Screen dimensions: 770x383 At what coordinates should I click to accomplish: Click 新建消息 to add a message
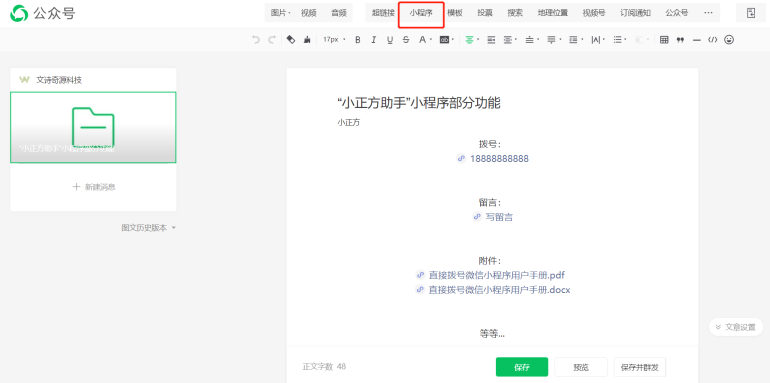[93, 187]
